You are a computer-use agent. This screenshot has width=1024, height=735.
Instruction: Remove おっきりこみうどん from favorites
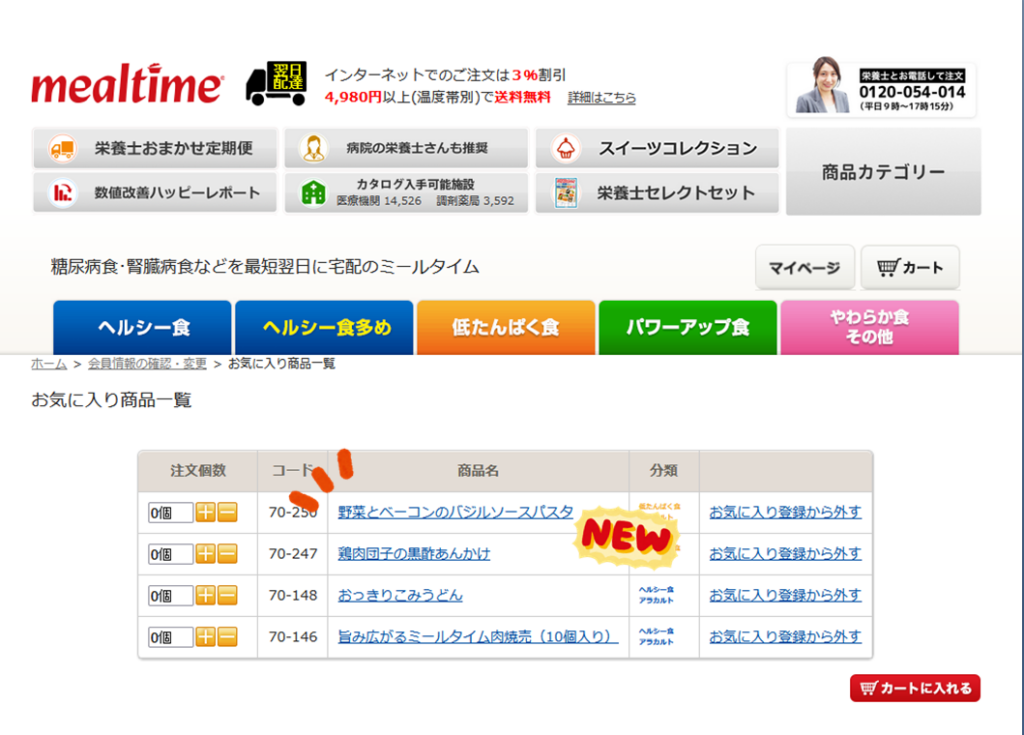coord(785,595)
